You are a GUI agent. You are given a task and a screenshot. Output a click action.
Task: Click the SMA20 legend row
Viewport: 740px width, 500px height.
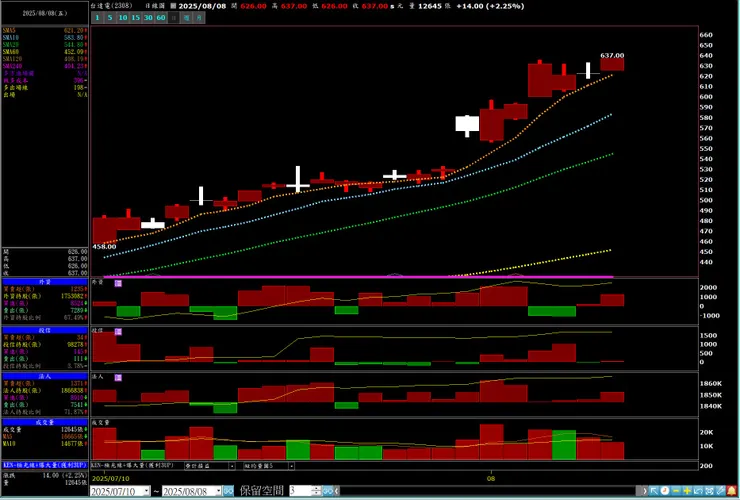click(45, 44)
